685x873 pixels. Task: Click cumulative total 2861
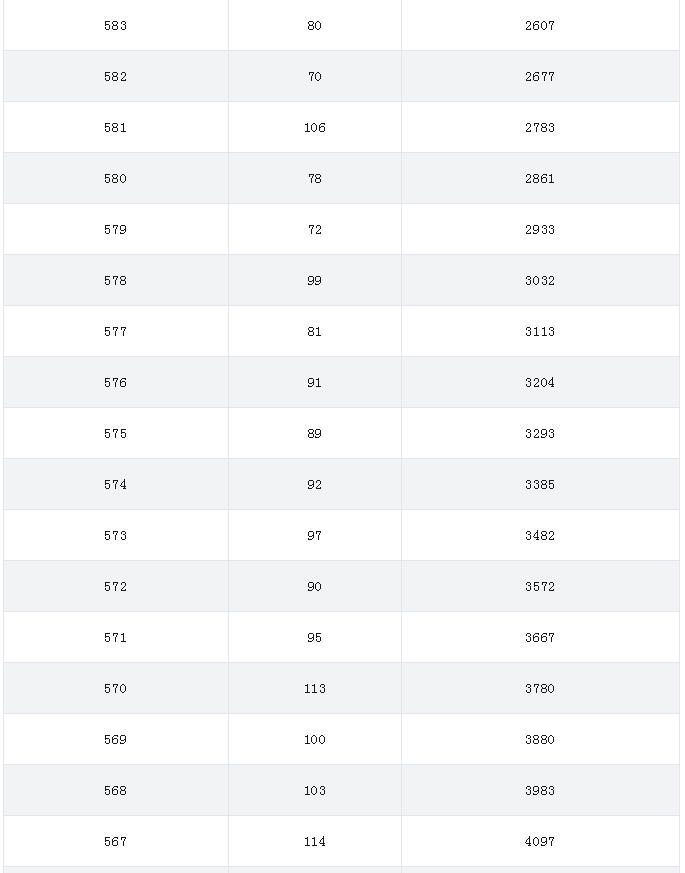coord(540,178)
